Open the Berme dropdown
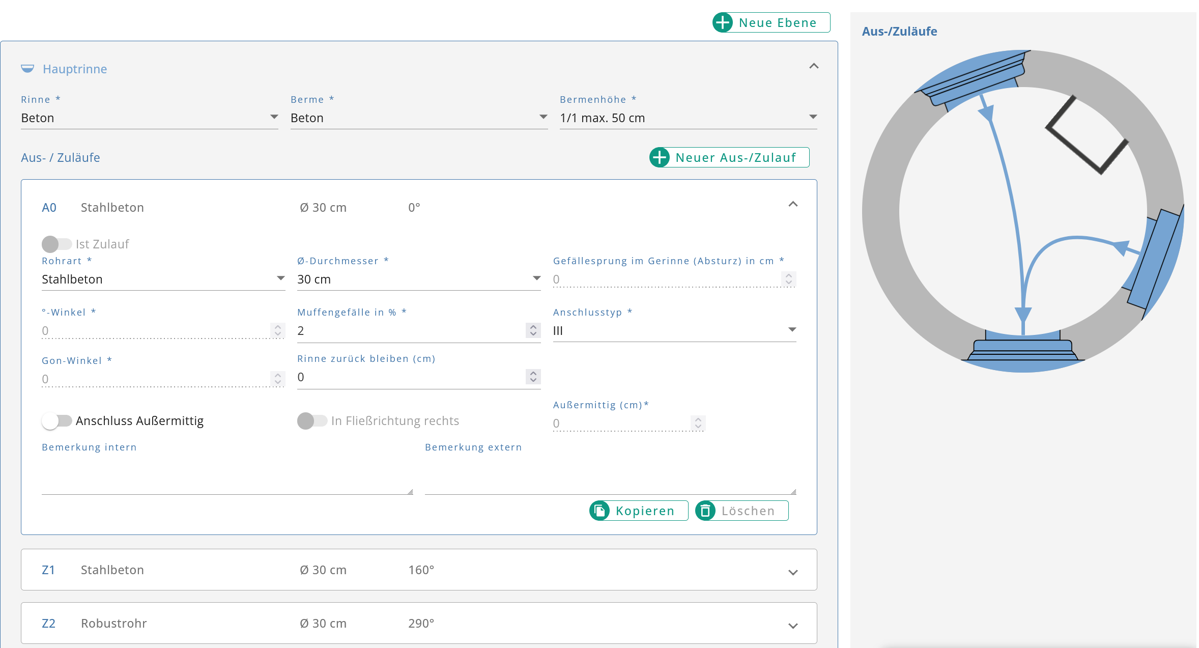Image resolution: width=1199 pixels, height=648 pixels. [x=419, y=118]
